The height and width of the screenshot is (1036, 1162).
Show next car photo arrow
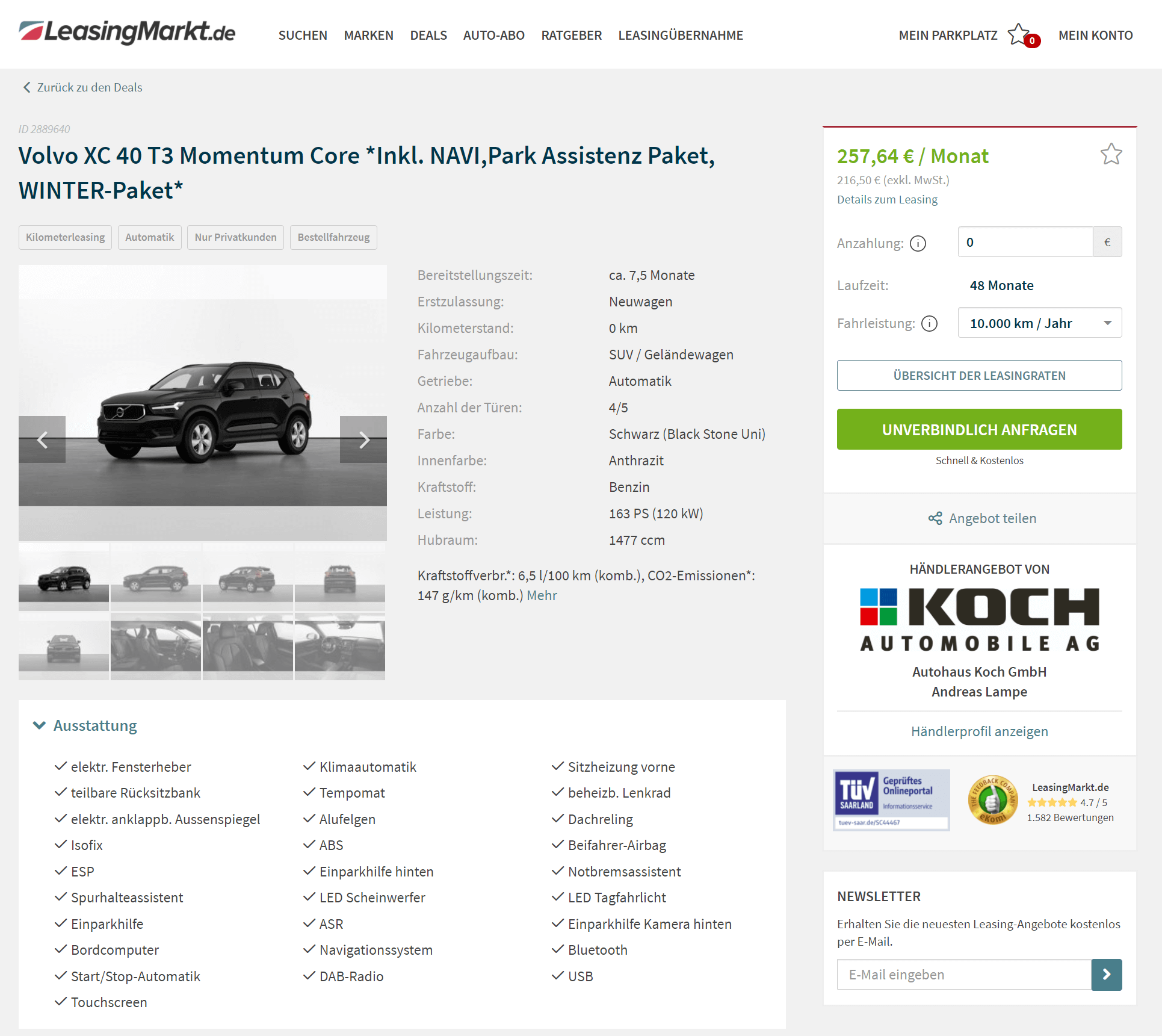pyautogui.click(x=363, y=439)
